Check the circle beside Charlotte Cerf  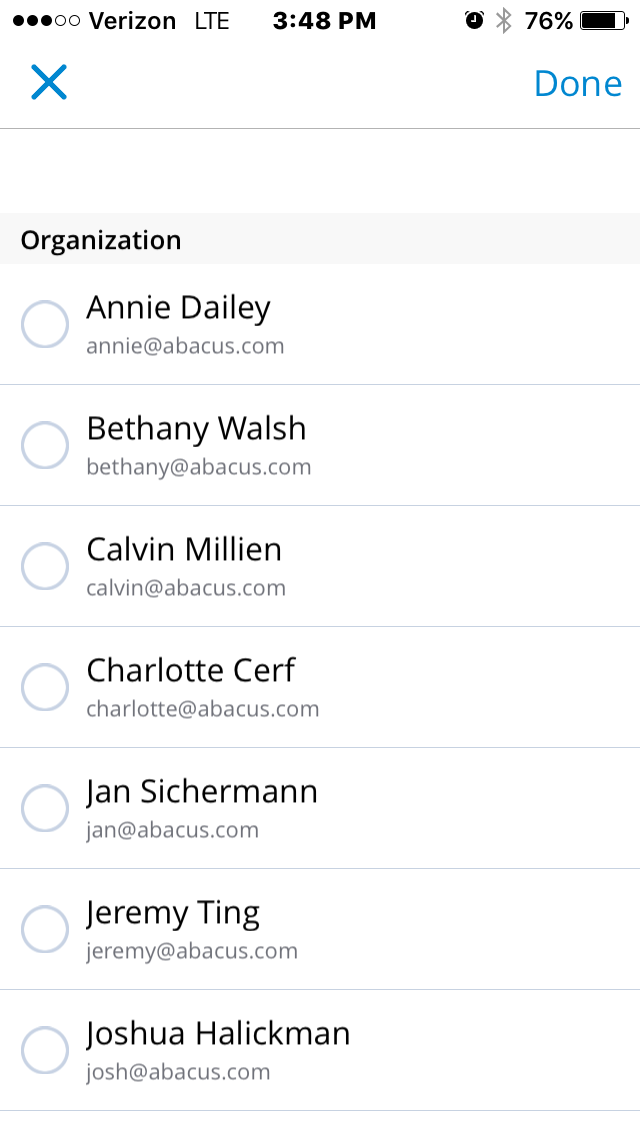point(45,687)
